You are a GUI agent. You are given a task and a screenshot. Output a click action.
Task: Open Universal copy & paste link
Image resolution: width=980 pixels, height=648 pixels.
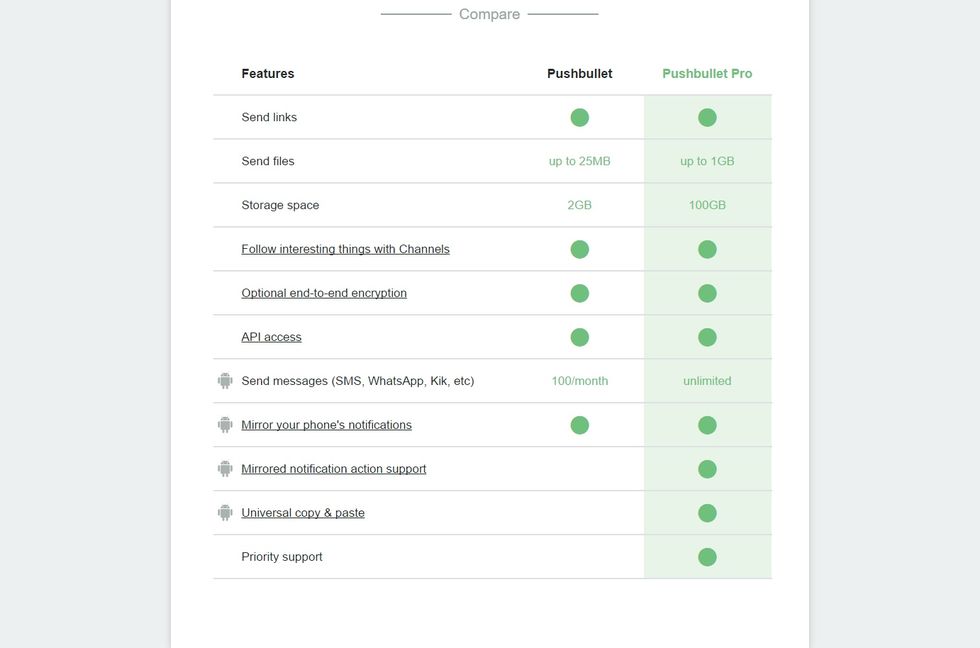[x=303, y=513]
